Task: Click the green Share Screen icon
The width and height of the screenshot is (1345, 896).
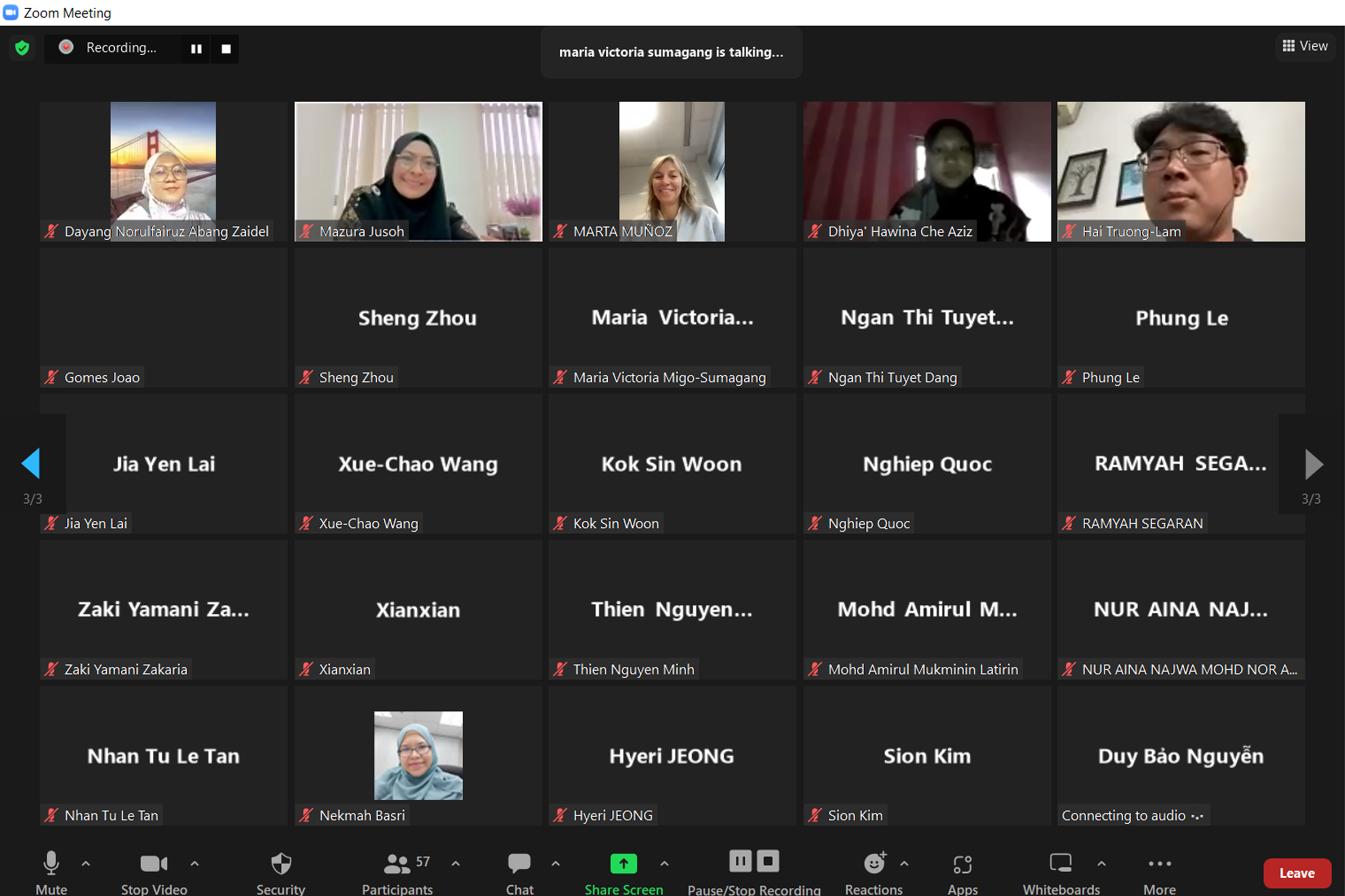Action: pyautogui.click(x=623, y=864)
